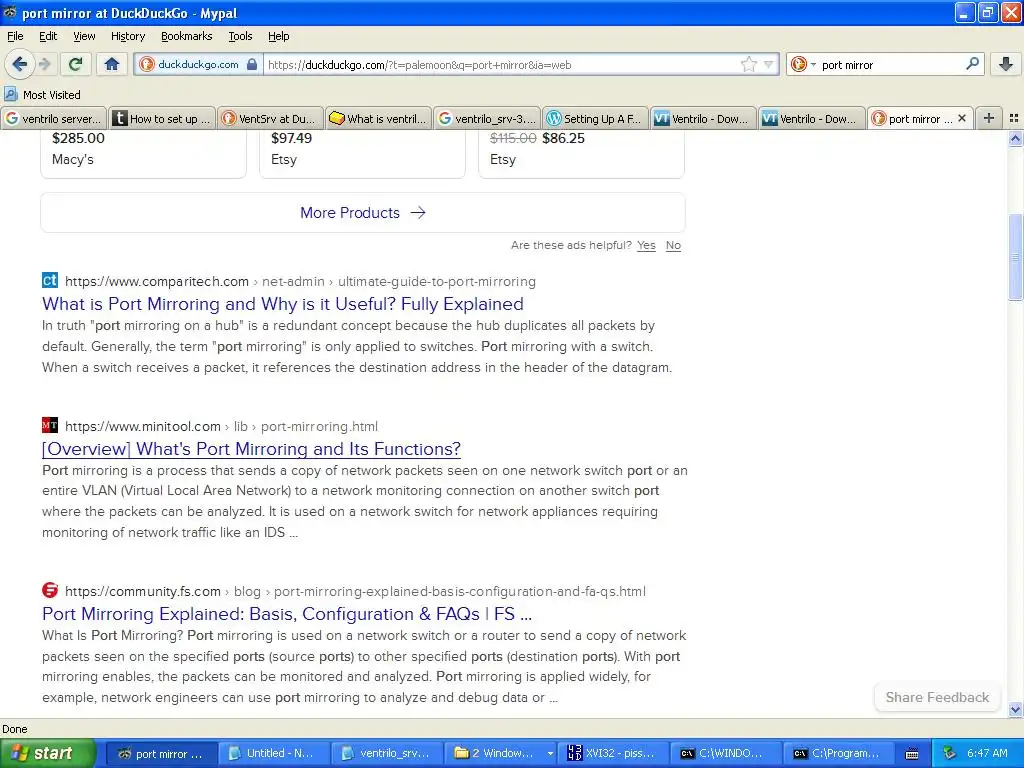Switch to 'Untitled - N...' Notepad taskbar item
This screenshot has width=1024, height=768.
pyautogui.click(x=272, y=753)
